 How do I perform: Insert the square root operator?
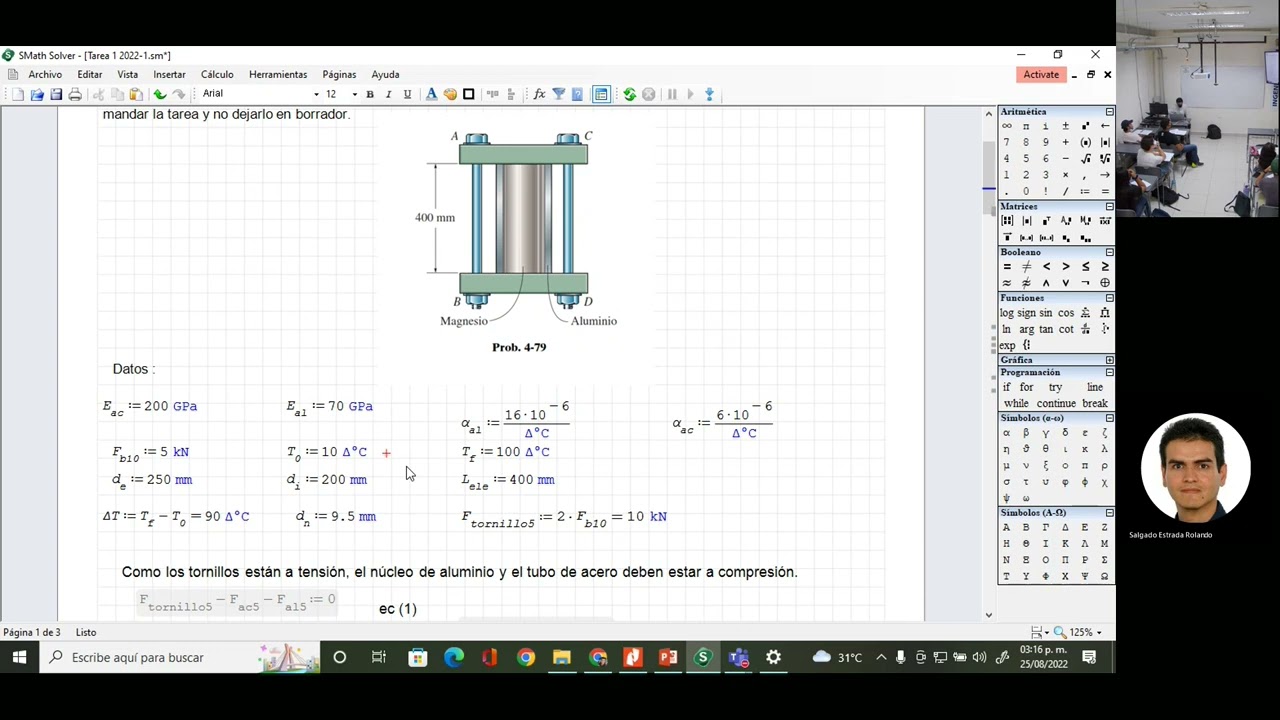pos(1086,159)
